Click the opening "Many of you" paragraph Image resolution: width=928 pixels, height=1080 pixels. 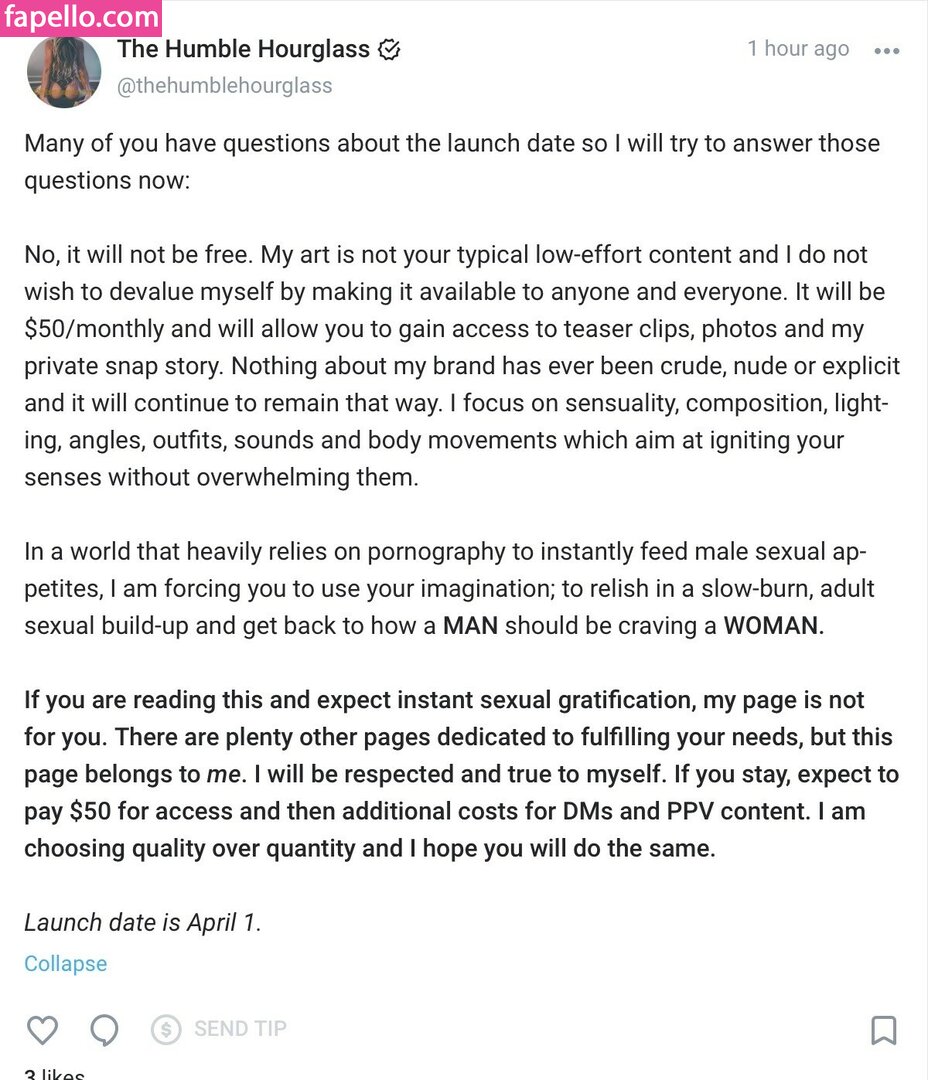coord(451,161)
